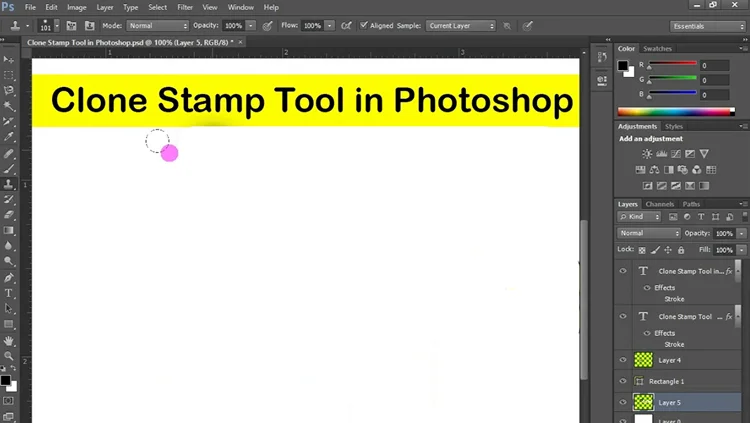
Task: Select the Rectangle shape tool
Action: click(x=9, y=324)
